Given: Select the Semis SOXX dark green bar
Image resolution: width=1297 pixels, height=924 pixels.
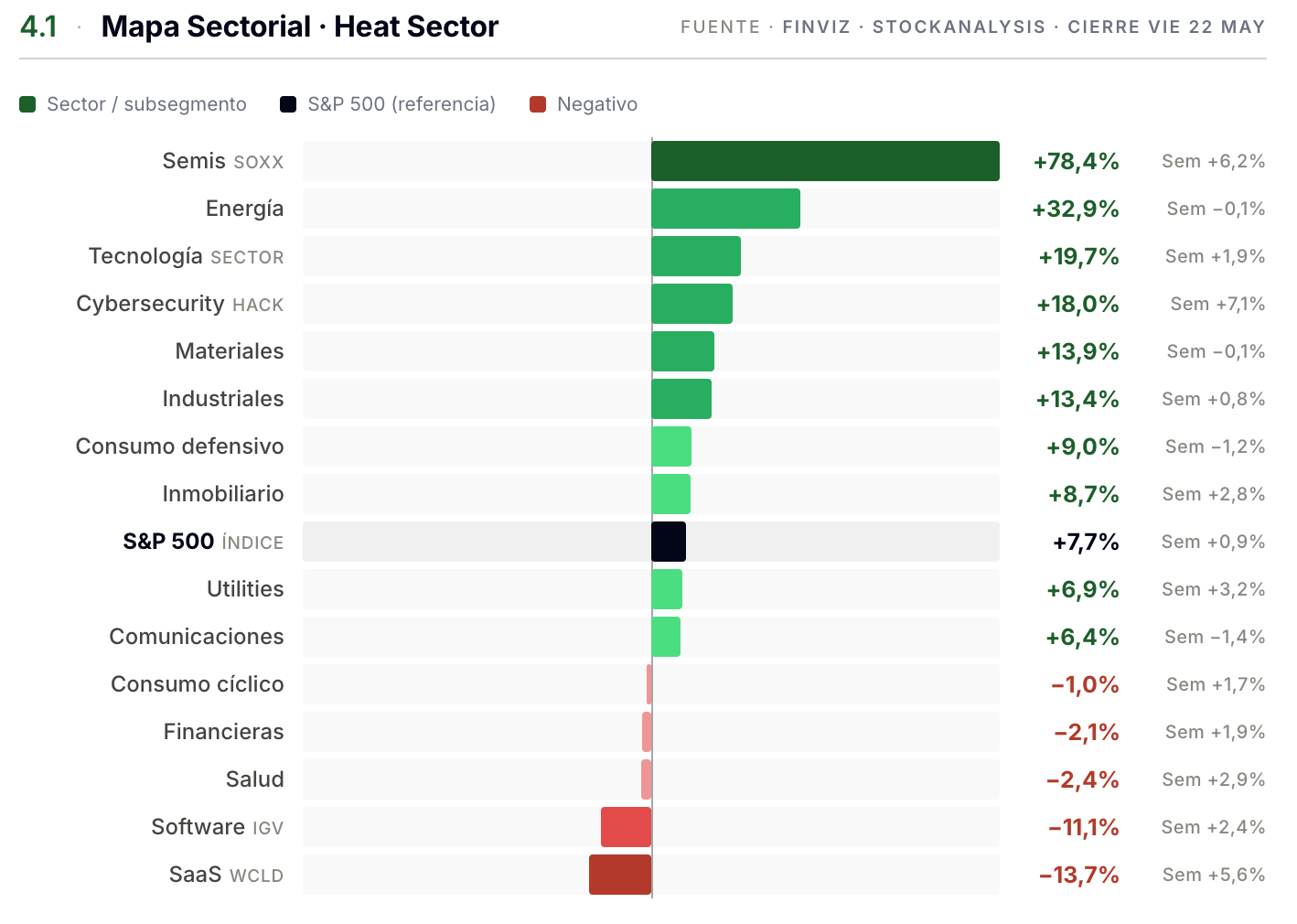Looking at the screenshot, I should pos(825,161).
